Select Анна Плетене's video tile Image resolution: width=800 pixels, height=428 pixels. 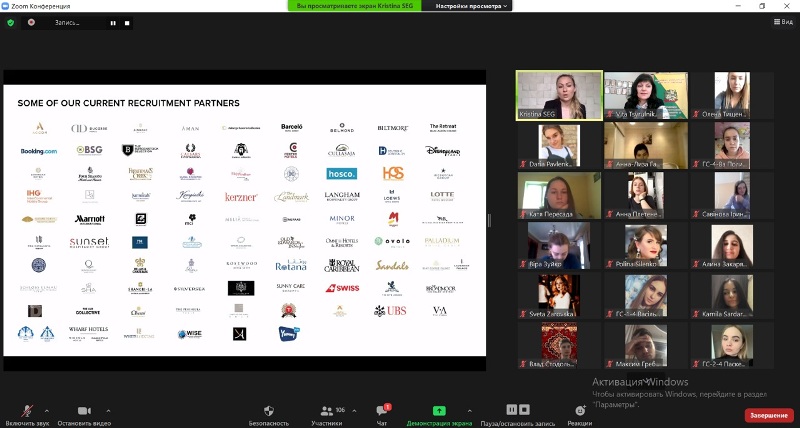tap(646, 195)
